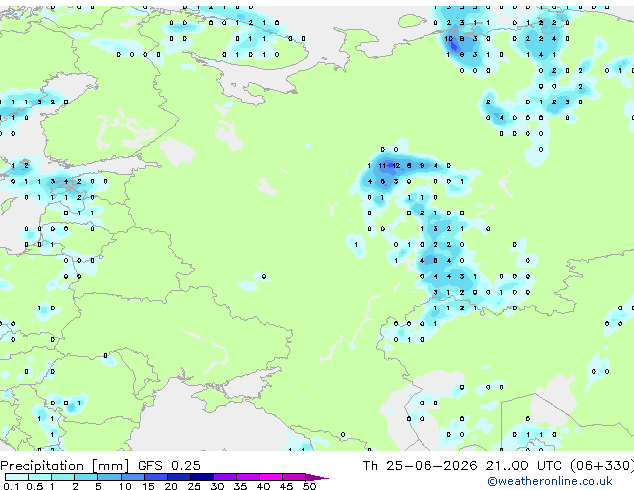Click the '10' precipitation value near top
634x490 pixels.
click(x=448, y=39)
